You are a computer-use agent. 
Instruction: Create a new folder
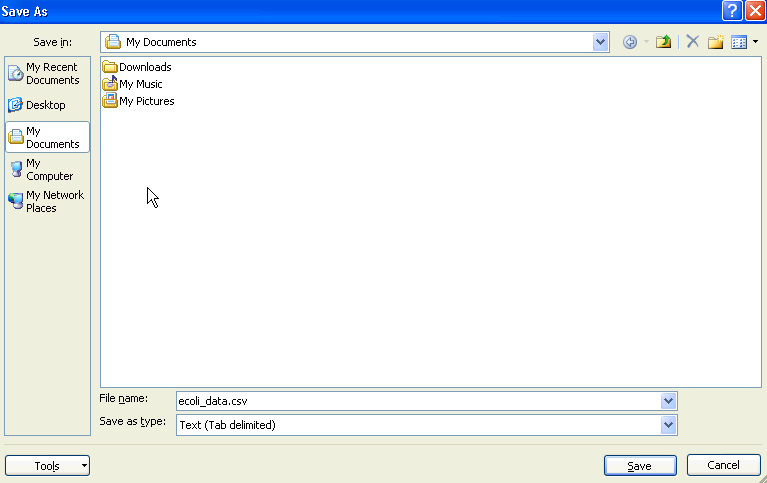(x=716, y=42)
